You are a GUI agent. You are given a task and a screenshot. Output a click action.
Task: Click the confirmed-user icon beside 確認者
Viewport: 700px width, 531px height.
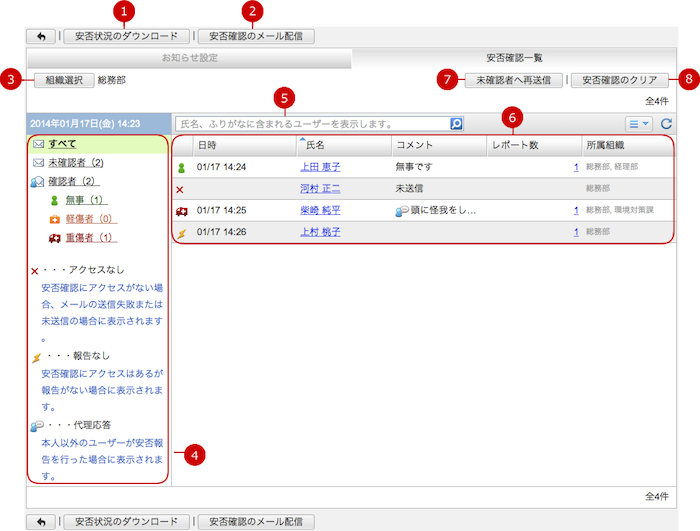tap(38, 182)
